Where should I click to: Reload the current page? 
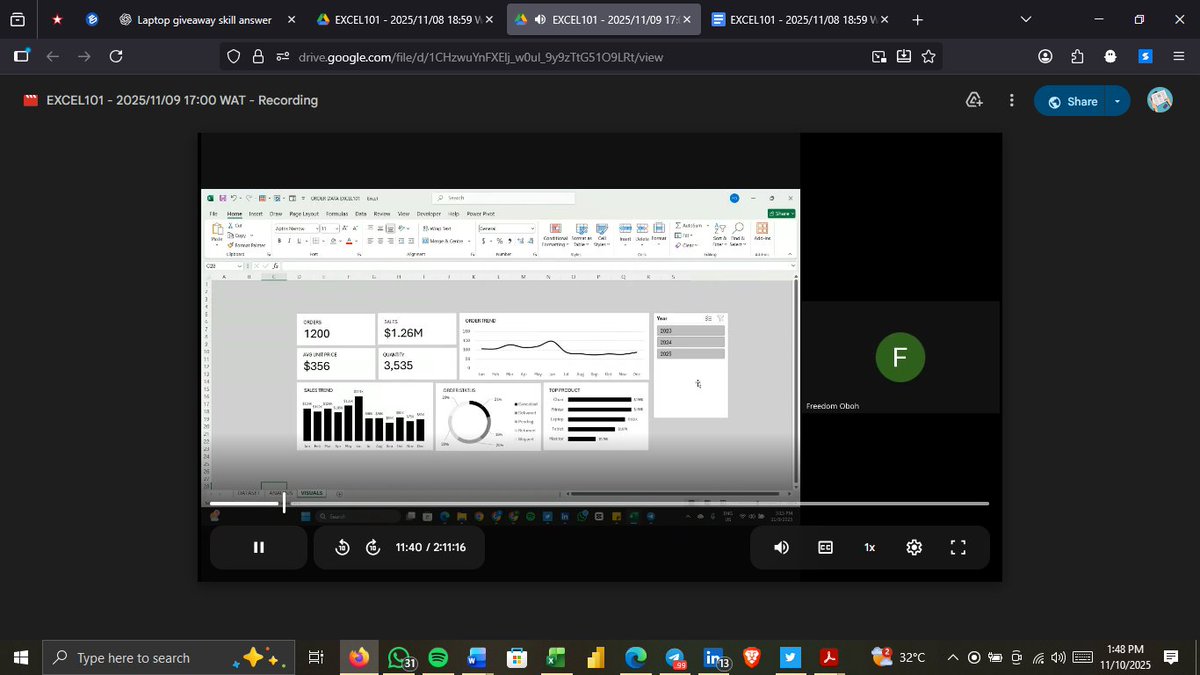tap(115, 57)
